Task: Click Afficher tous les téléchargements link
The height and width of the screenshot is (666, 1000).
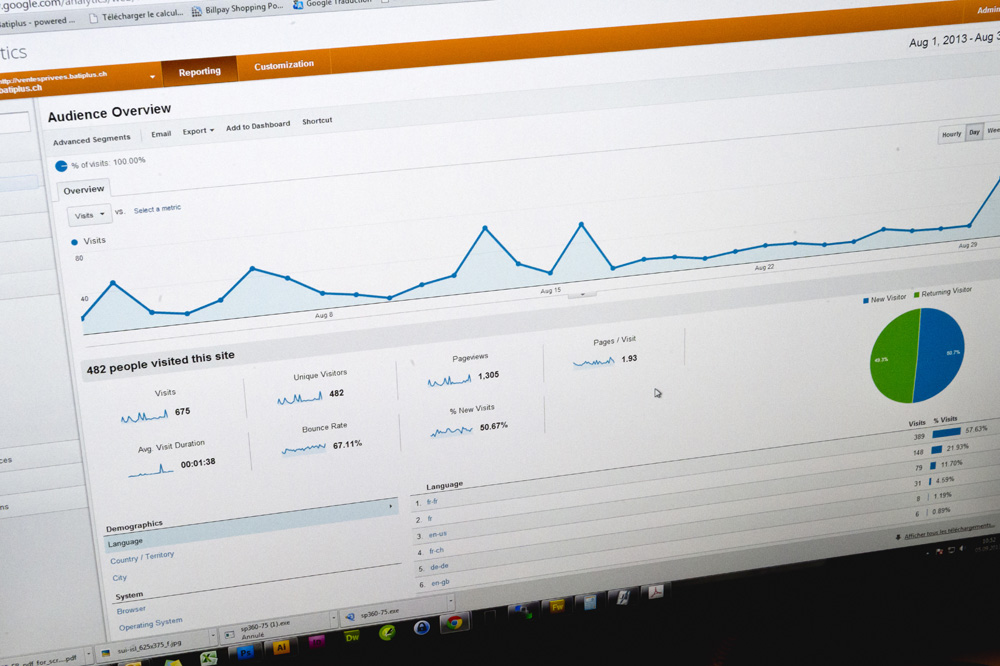Action: click(x=948, y=530)
